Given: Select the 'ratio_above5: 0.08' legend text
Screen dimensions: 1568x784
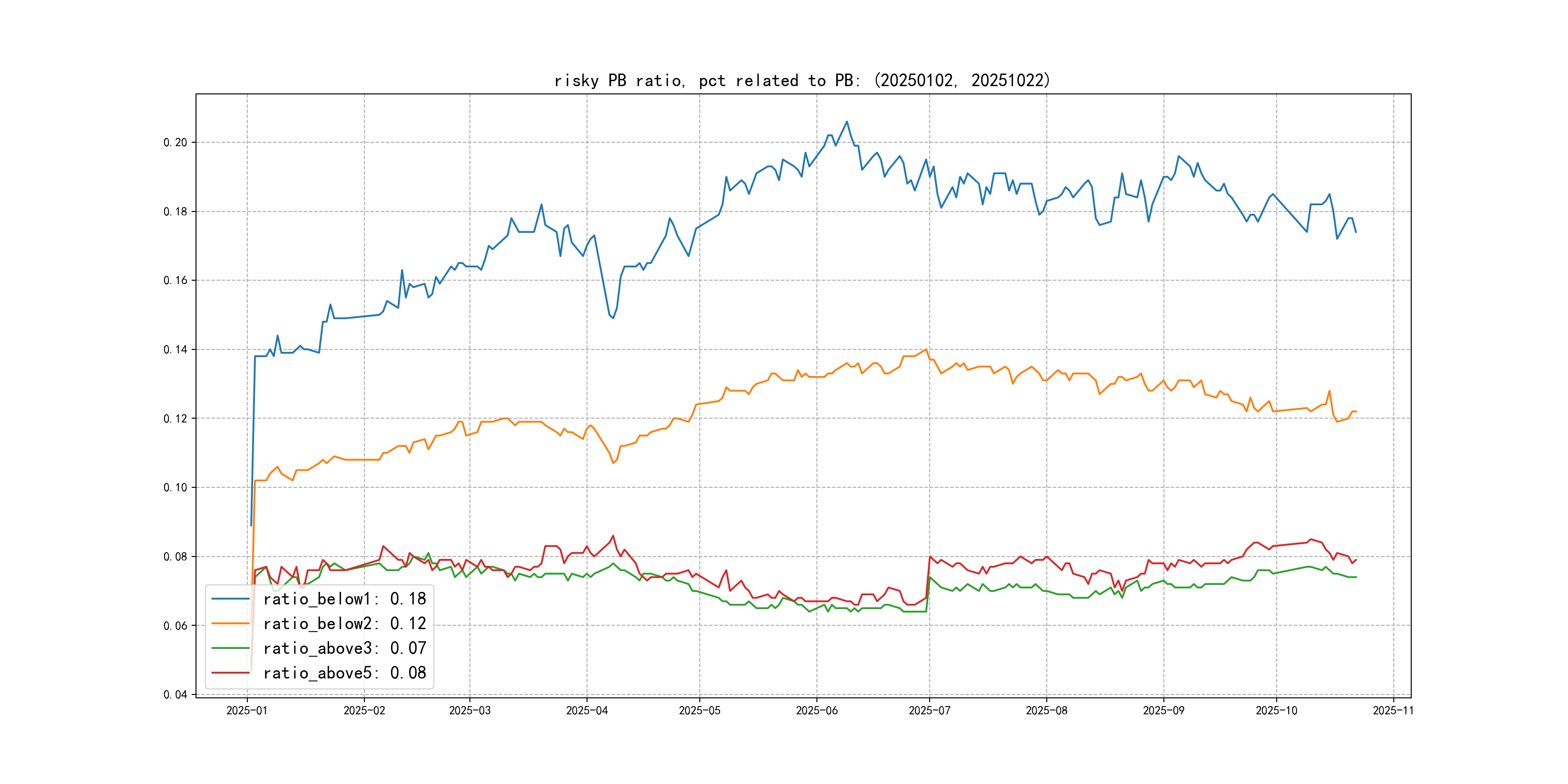Looking at the screenshot, I should click(x=345, y=673).
